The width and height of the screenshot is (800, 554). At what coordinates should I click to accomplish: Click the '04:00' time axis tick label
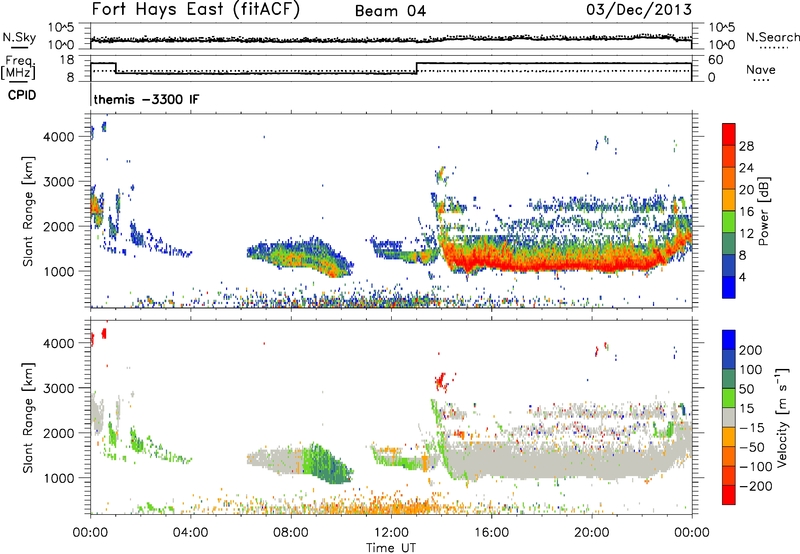click(x=191, y=533)
